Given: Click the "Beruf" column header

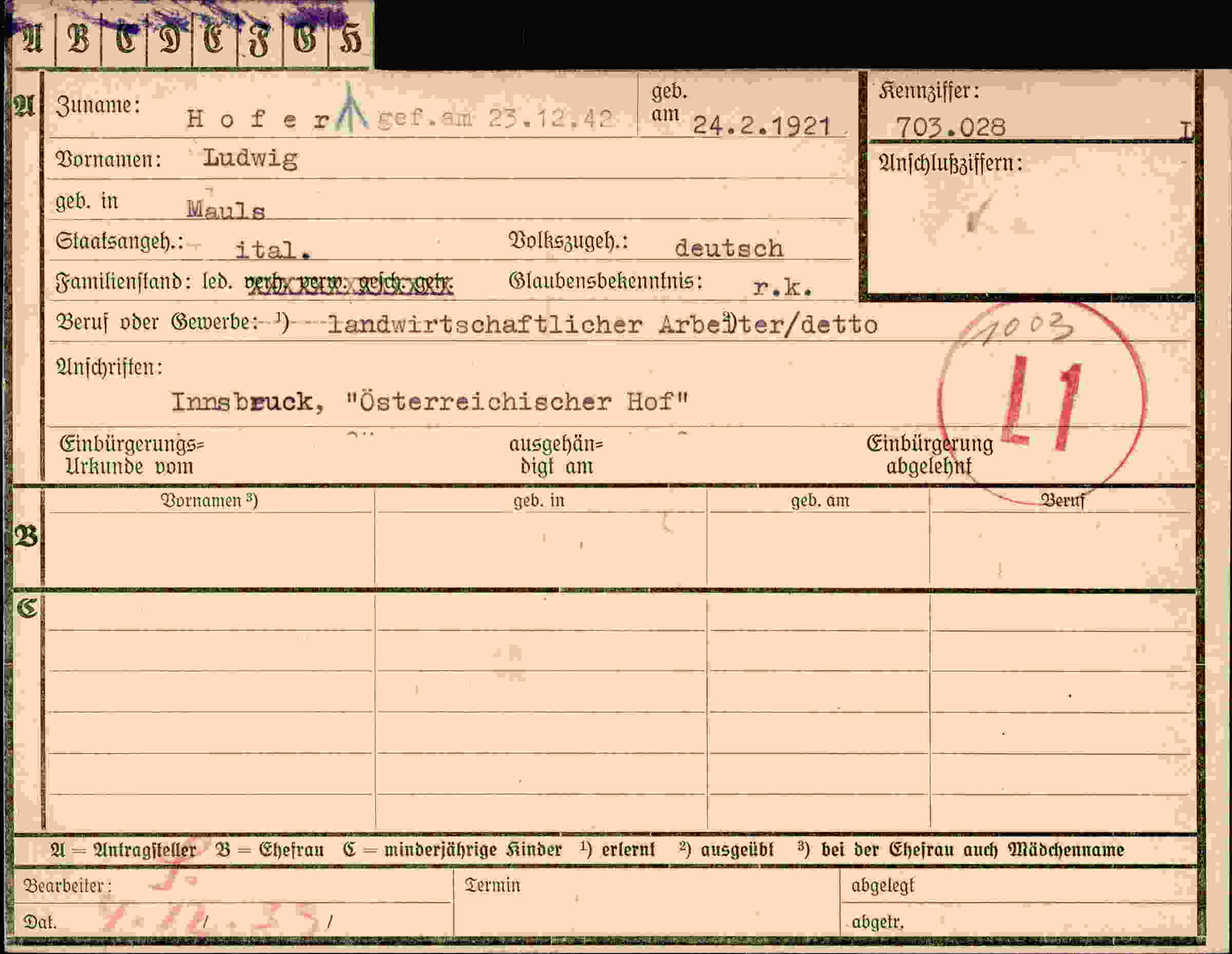Looking at the screenshot, I should pyautogui.click(x=1063, y=501).
